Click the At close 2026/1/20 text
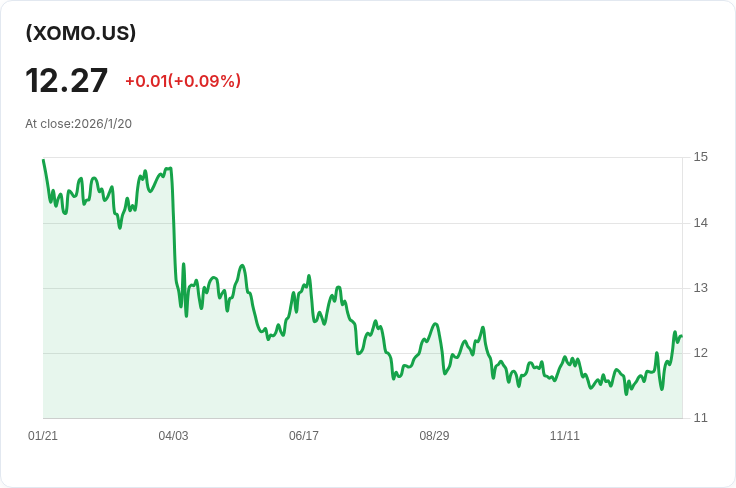The width and height of the screenshot is (736, 488). (78, 124)
